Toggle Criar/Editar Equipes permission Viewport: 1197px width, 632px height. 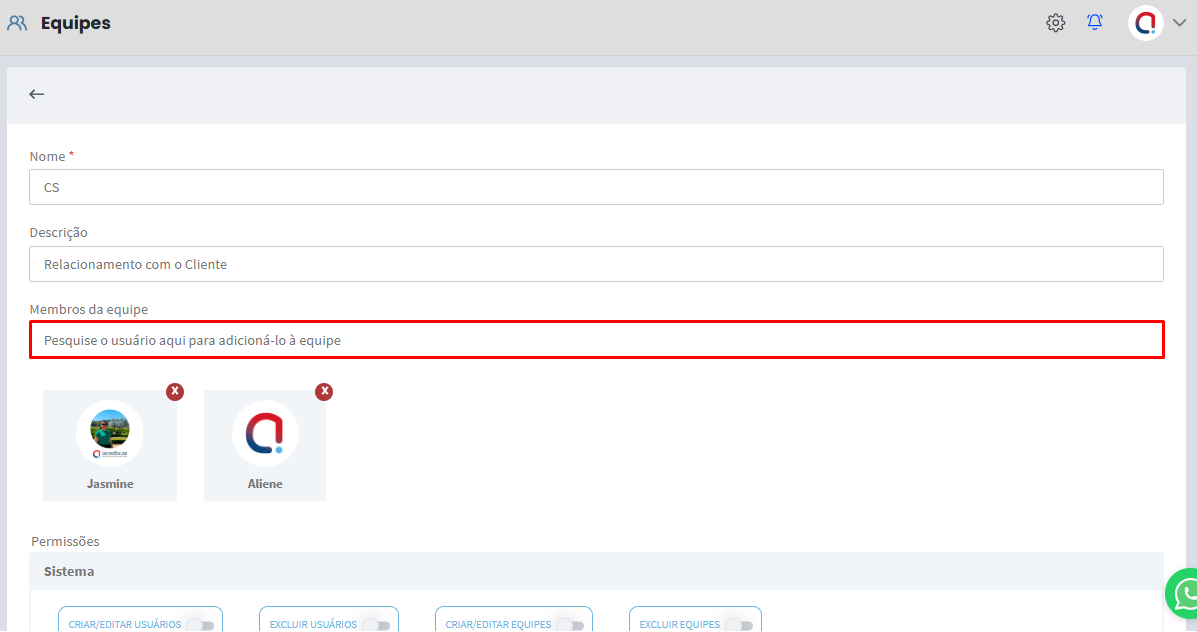click(x=570, y=625)
